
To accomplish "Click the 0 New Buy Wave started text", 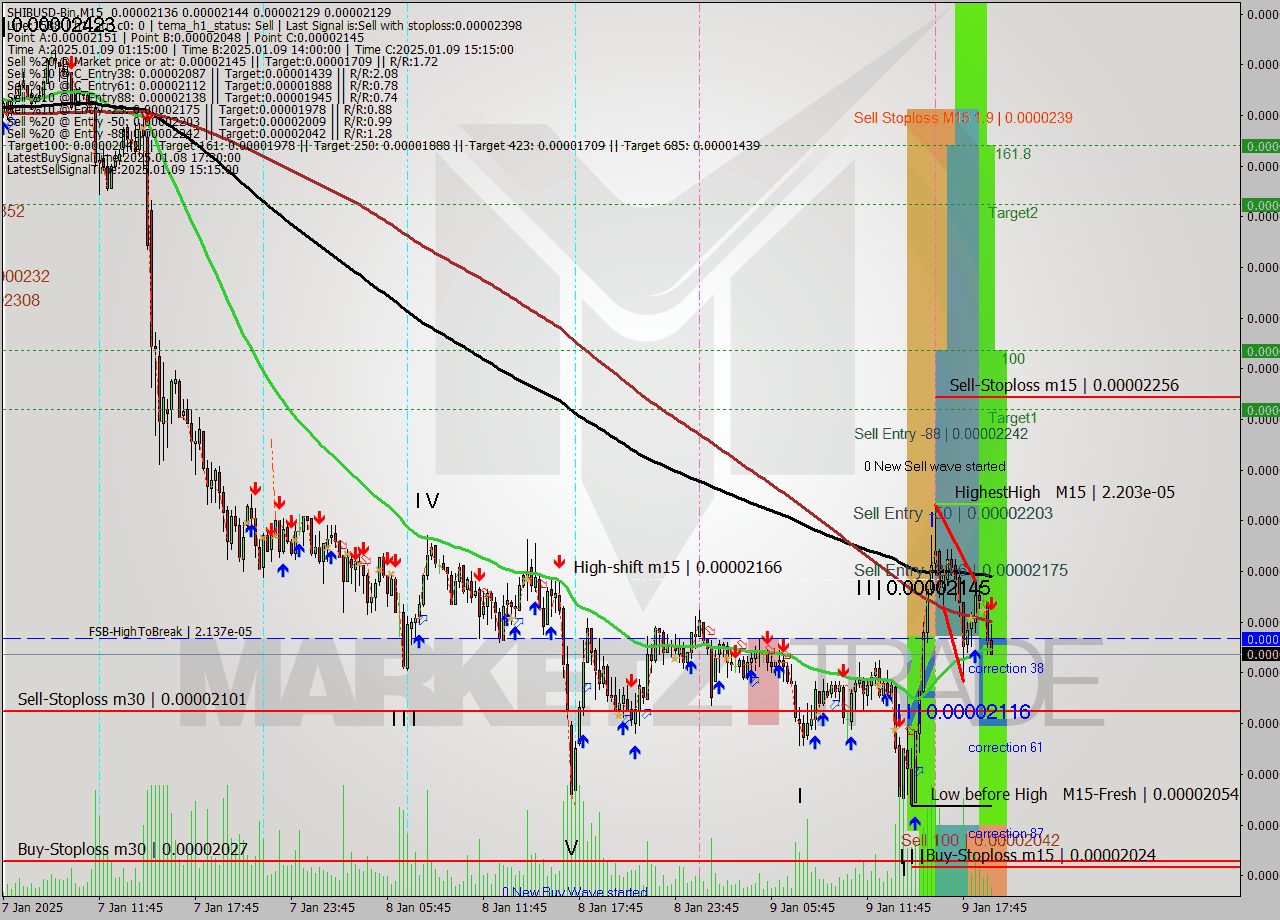I will coord(575,892).
